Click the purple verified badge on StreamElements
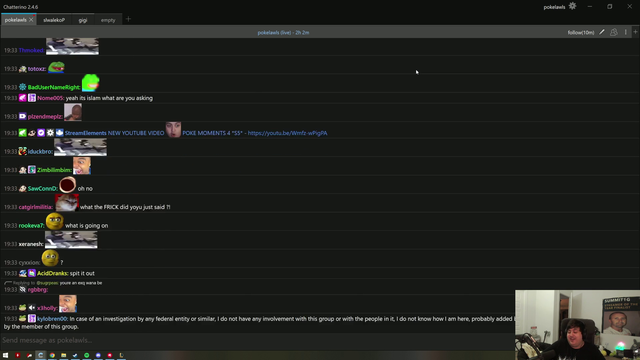This screenshot has height=360, width=640. (x=41, y=133)
